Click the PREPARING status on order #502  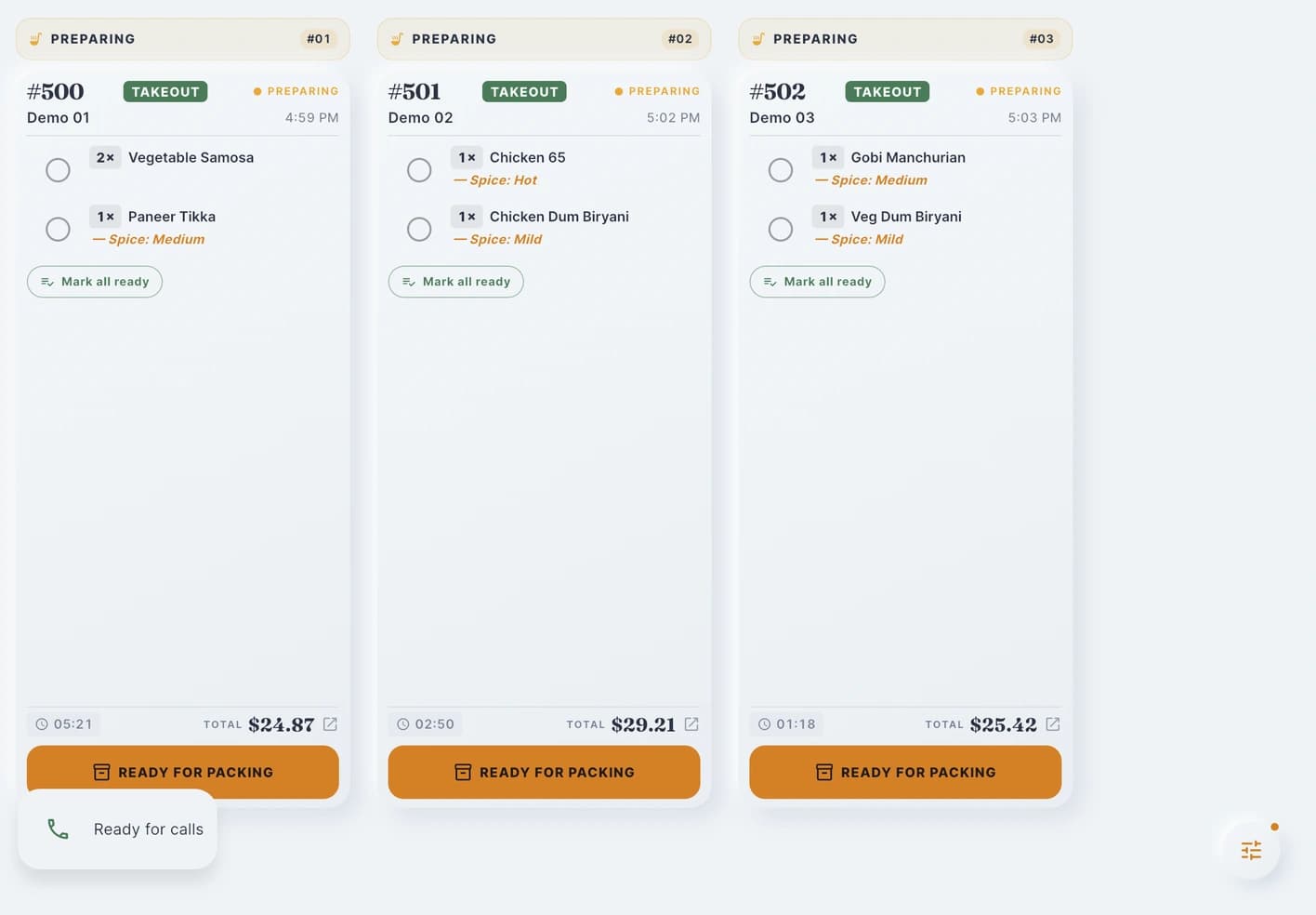coord(1019,91)
